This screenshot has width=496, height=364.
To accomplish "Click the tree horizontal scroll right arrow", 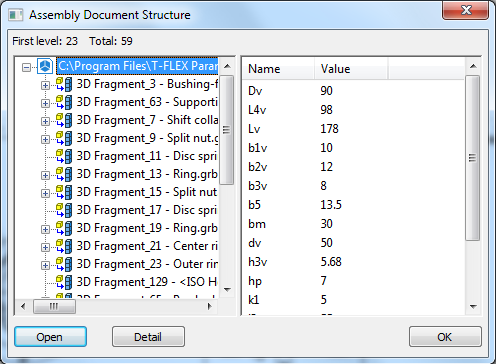I will click(x=210, y=306).
